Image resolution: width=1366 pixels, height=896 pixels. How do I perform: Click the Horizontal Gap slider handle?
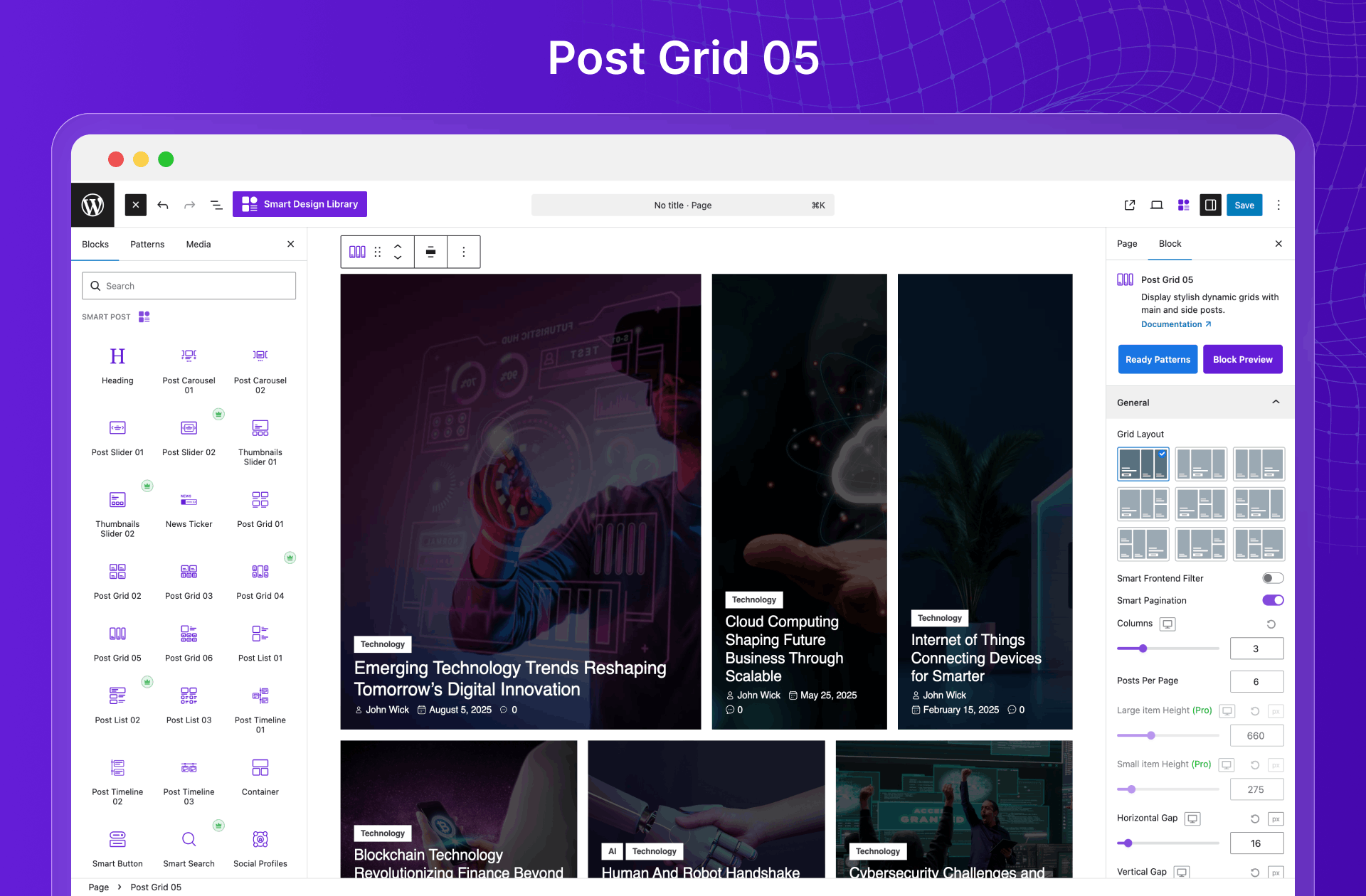pyautogui.click(x=1128, y=843)
